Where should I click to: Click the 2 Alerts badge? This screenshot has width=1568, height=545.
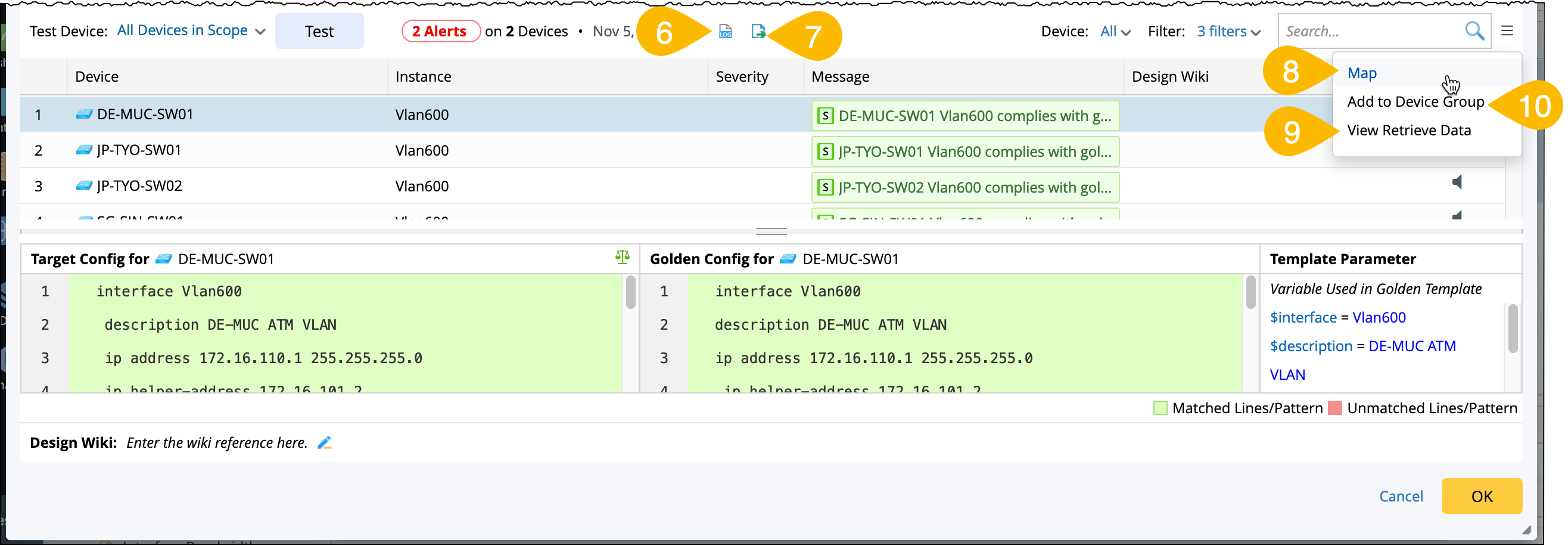click(440, 31)
